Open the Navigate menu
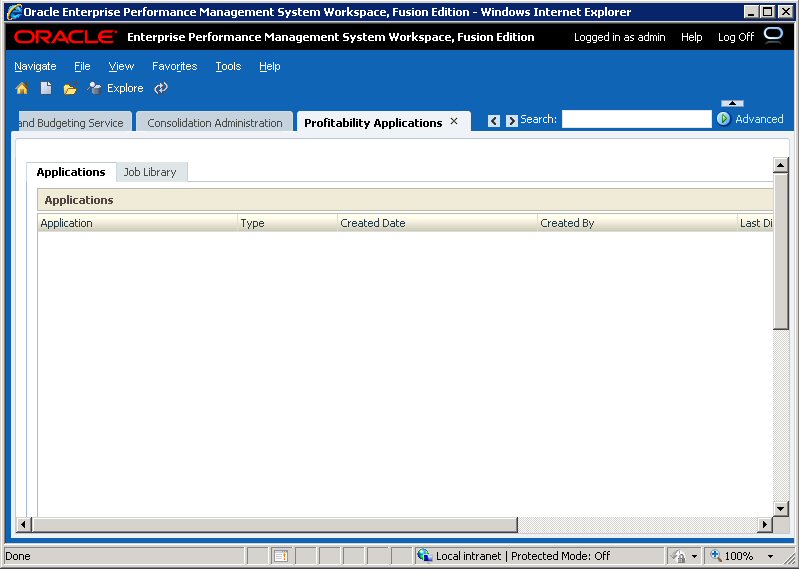Screen dimensions: 799x569 pyautogui.click(x=35, y=66)
